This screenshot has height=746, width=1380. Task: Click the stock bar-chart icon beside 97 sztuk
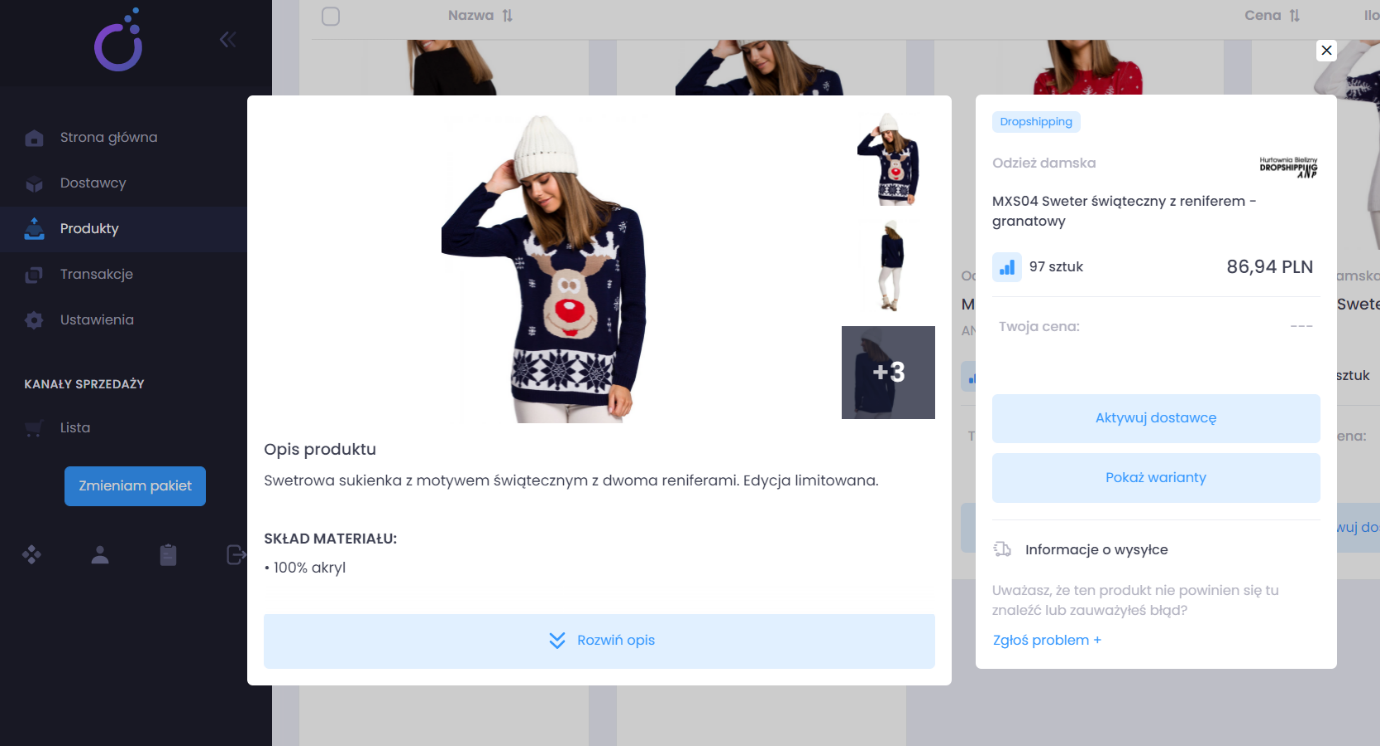(1007, 267)
